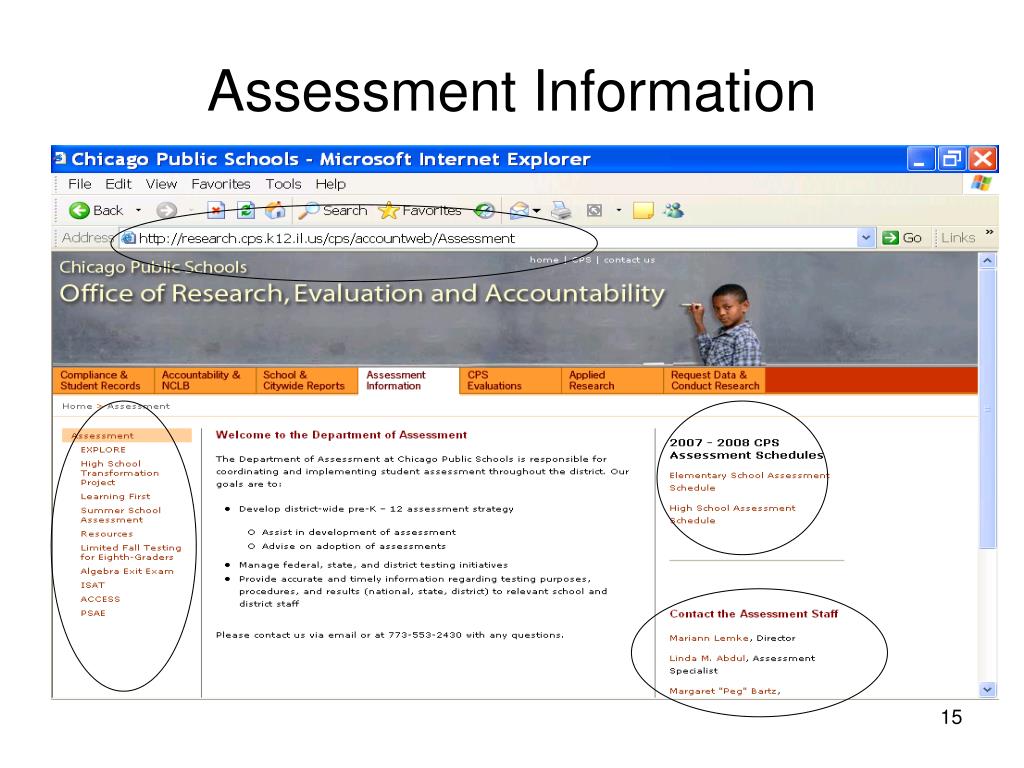
Task: Switch to the Applied Research tab
Action: 612,380
